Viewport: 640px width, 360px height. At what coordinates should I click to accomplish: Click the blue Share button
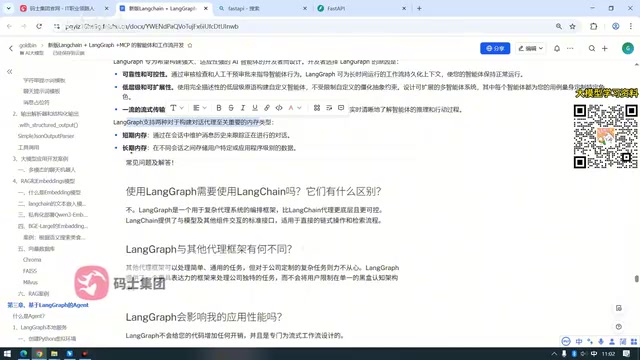495,48
